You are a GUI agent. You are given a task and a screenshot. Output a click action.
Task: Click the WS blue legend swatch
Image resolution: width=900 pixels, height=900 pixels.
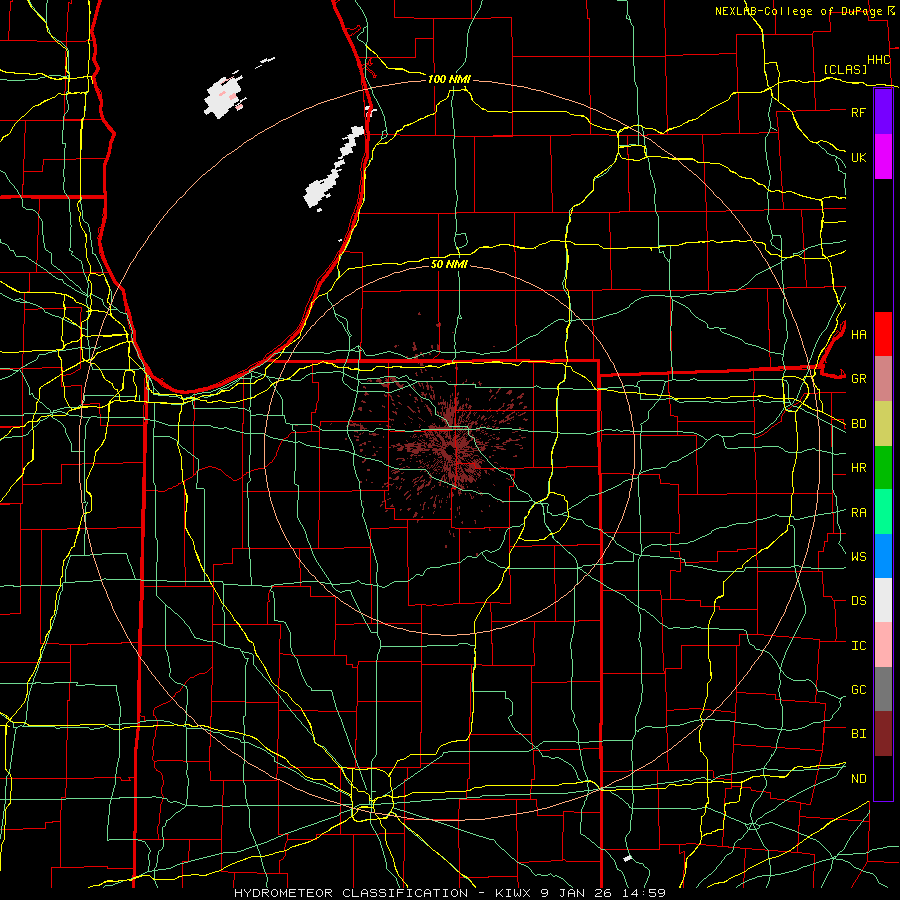pos(883,556)
